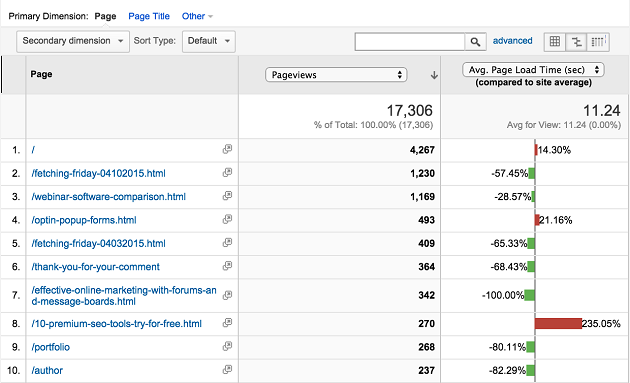Open external link icon for / row
This screenshot has width=630, height=383.
pyautogui.click(x=227, y=149)
